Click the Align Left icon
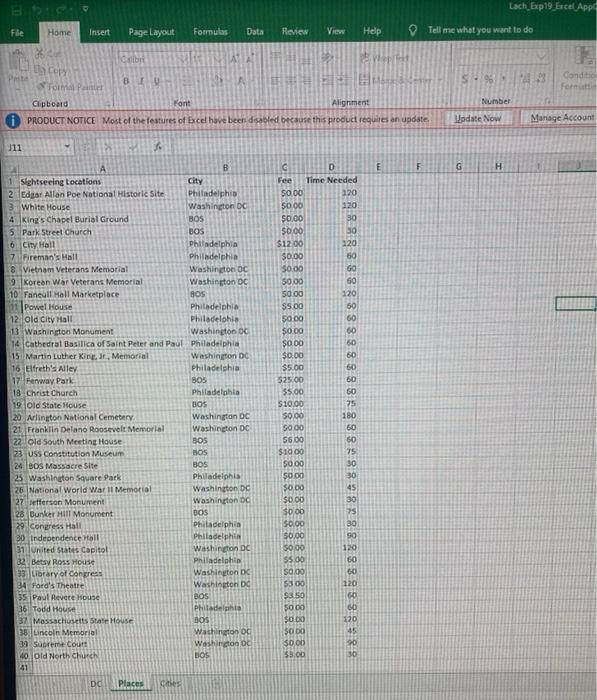 tap(276, 80)
